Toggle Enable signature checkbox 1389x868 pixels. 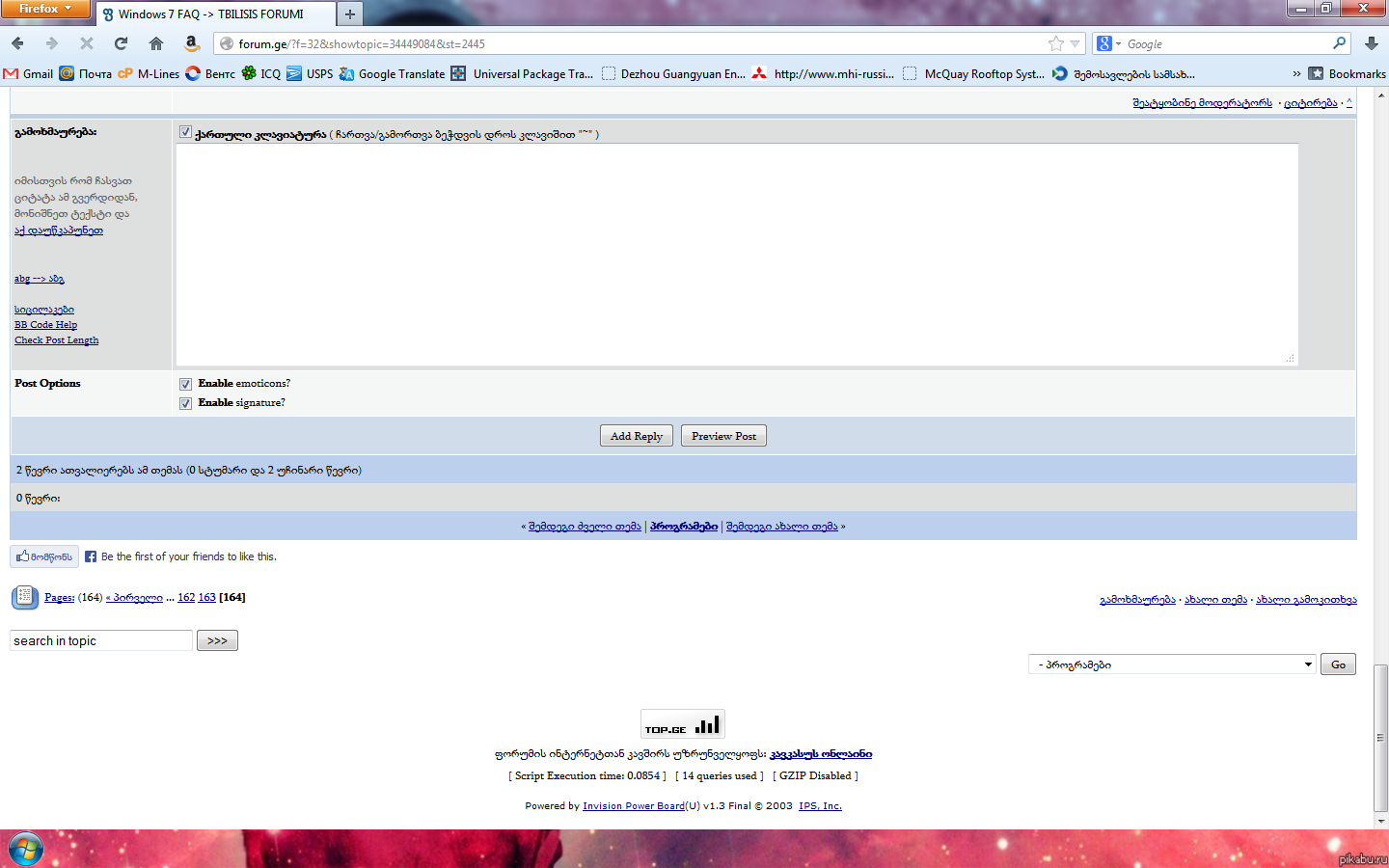pyautogui.click(x=185, y=403)
